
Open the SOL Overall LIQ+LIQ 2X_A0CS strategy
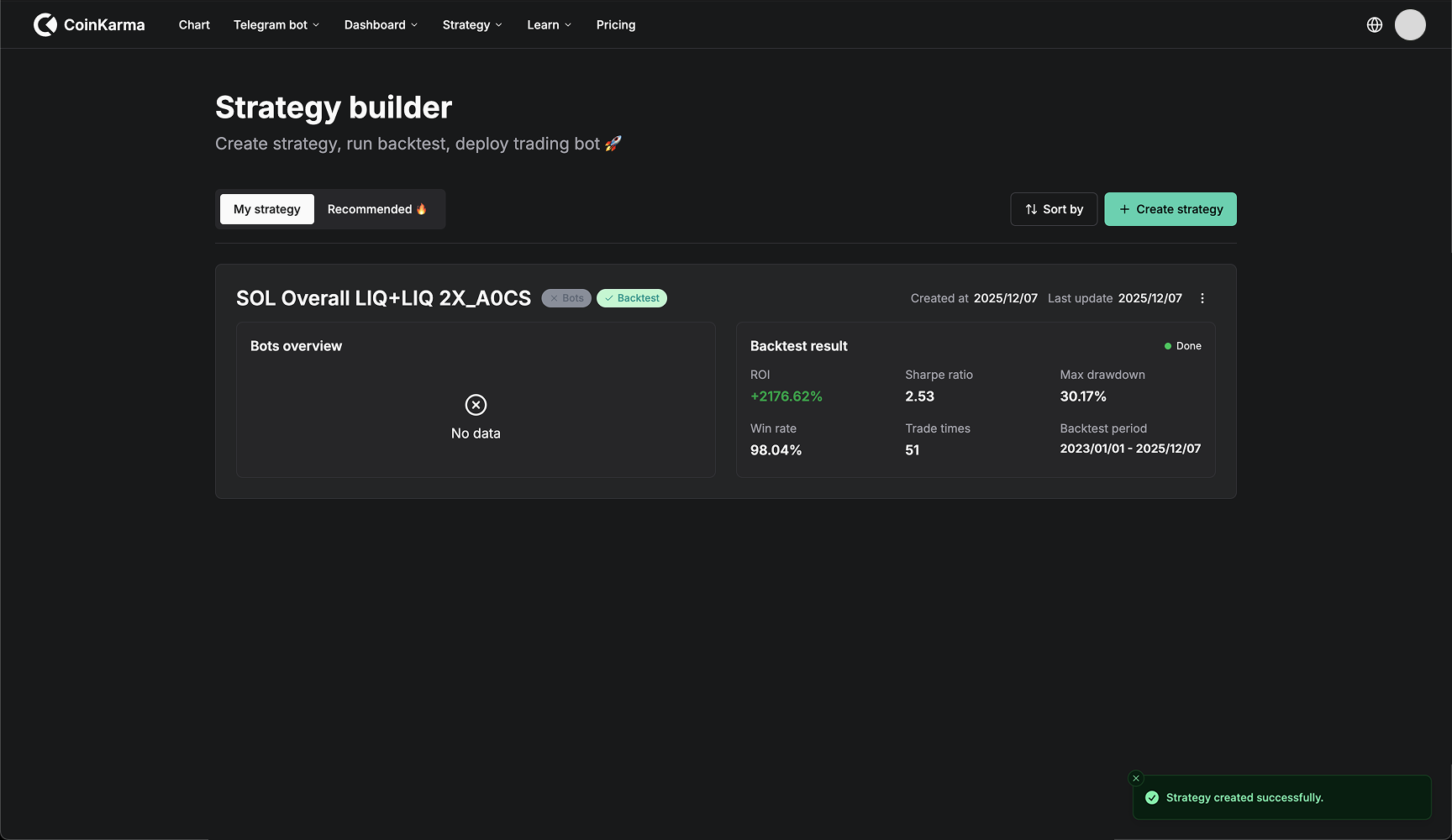pos(383,298)
